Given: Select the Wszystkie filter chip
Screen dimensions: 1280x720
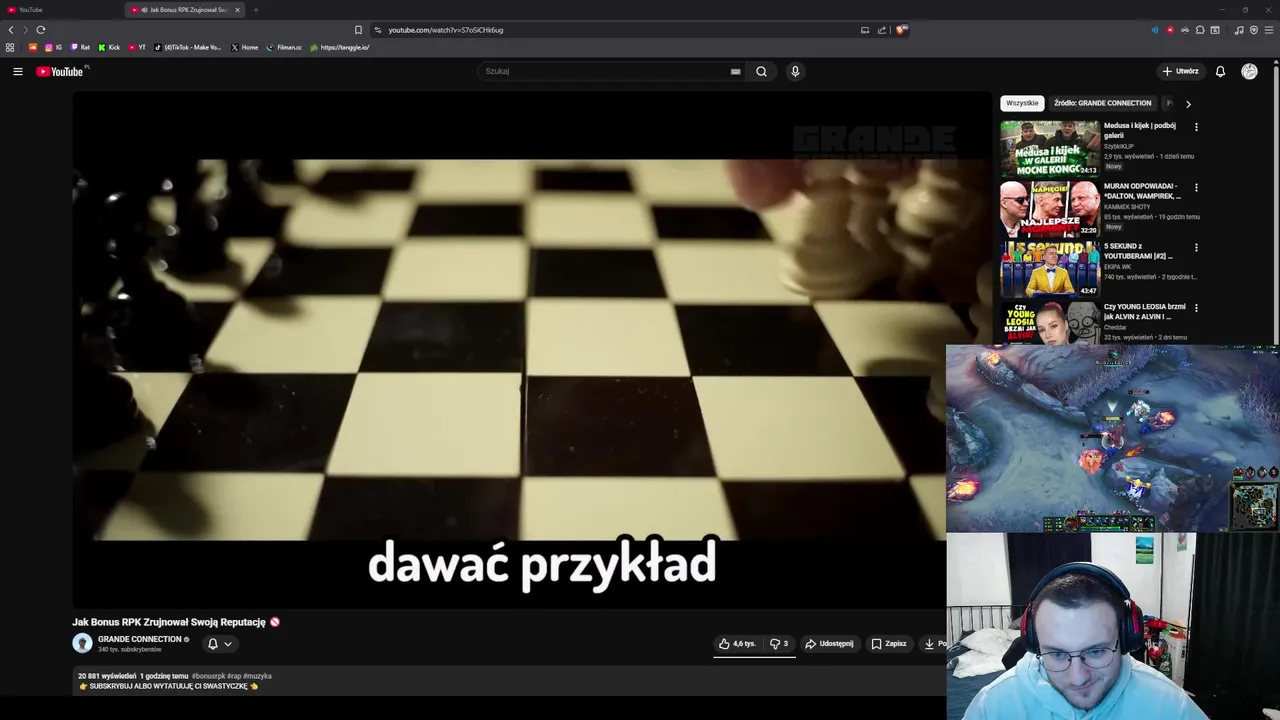Looking at the screenshot, I should coord(1022,103).
